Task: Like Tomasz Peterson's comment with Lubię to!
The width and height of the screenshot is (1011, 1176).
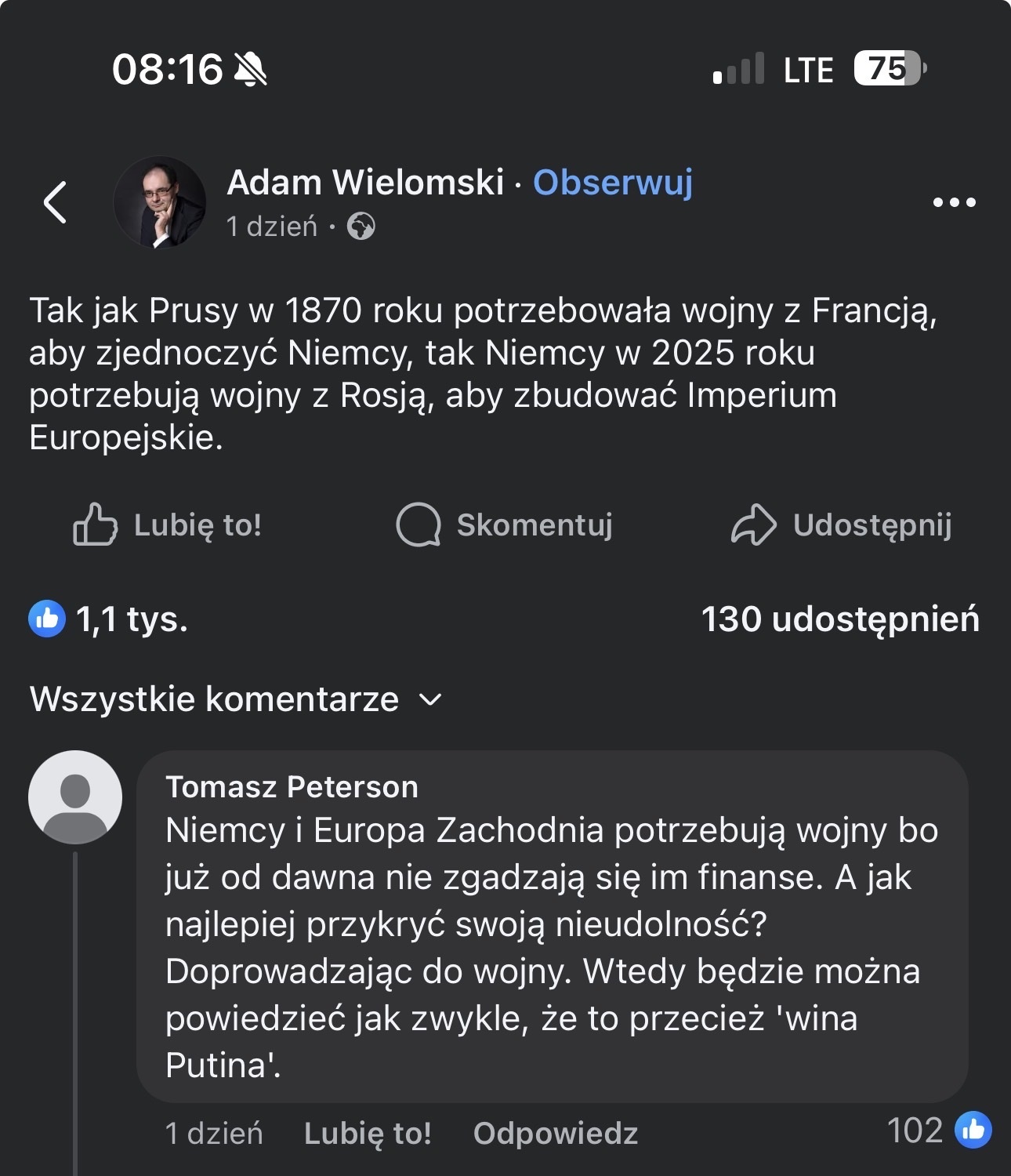Action: 368,1133
